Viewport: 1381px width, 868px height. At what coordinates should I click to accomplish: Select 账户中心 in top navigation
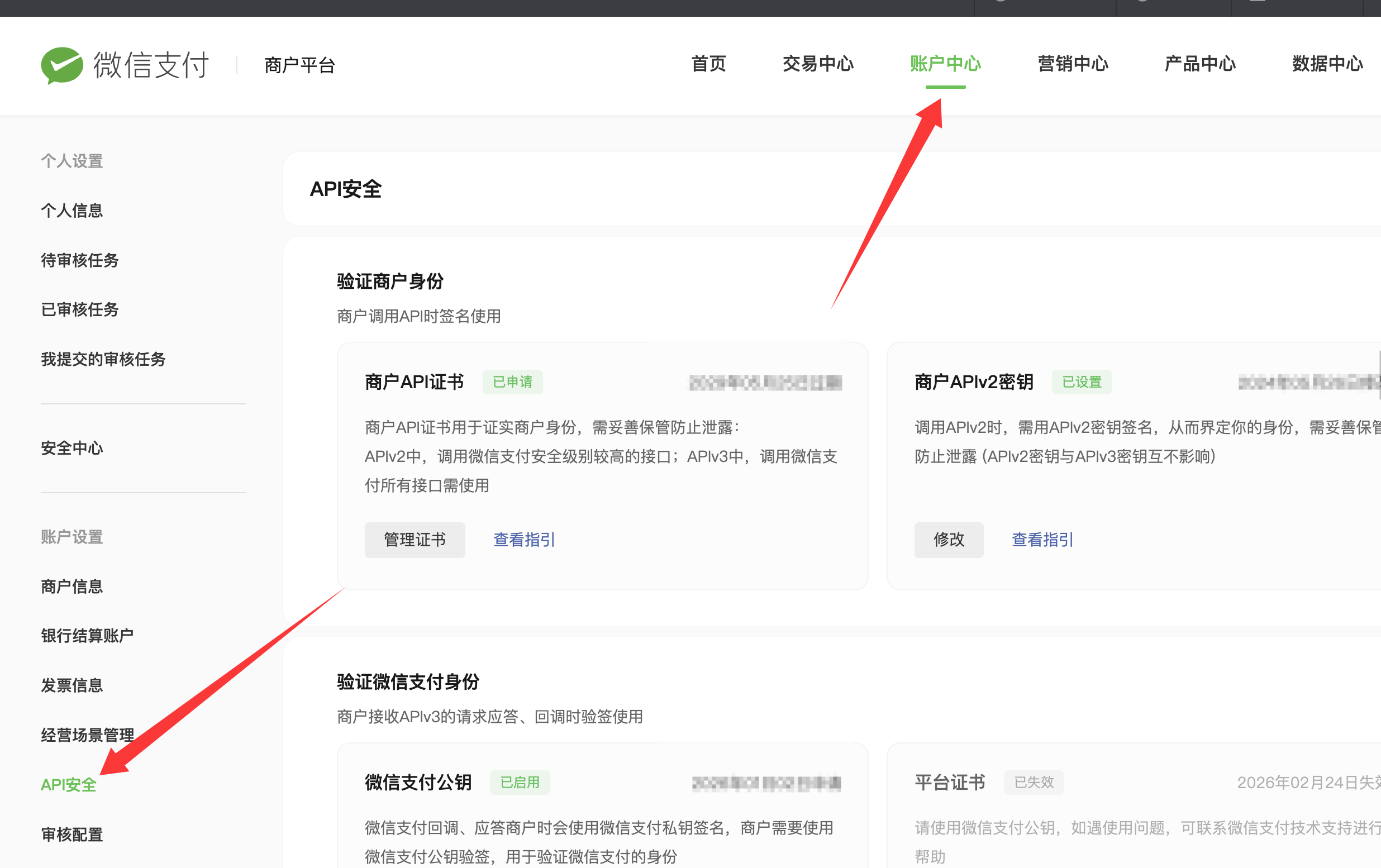click(945, 64)
